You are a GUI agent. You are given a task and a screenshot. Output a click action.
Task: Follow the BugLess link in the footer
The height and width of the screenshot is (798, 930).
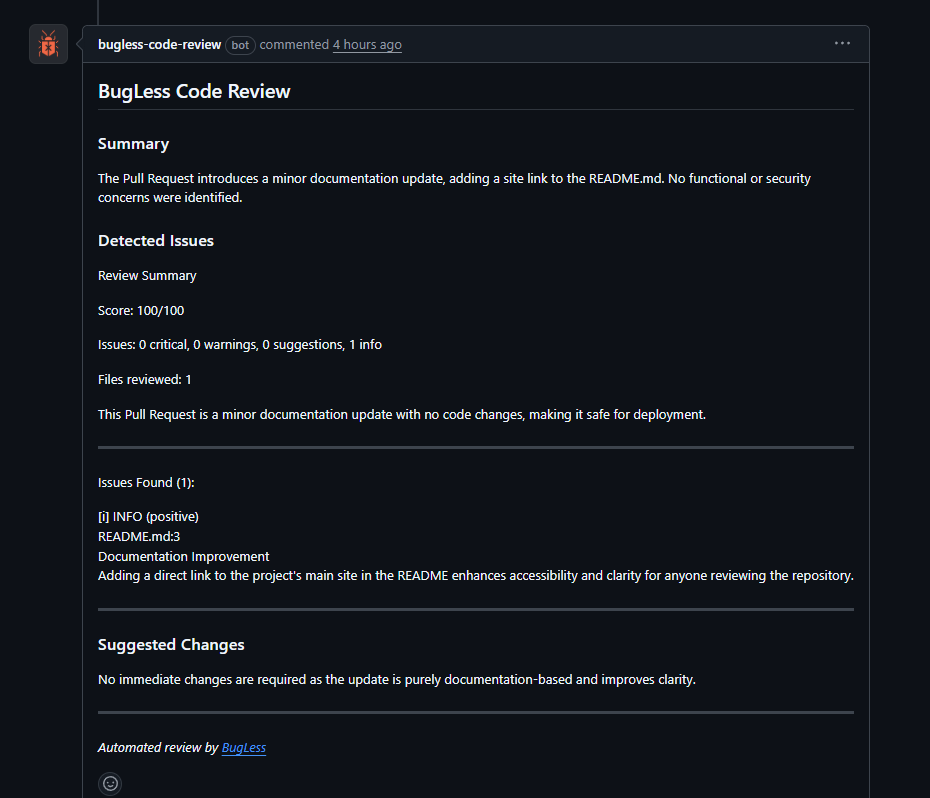[x=244, y=747]
